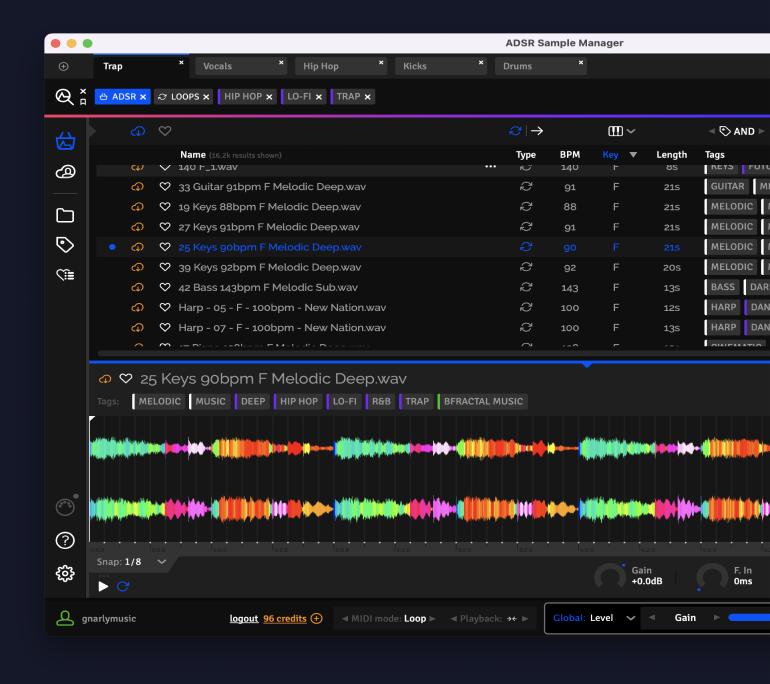Open the folder browser in sidebar
770x684 pixels.
65,215
